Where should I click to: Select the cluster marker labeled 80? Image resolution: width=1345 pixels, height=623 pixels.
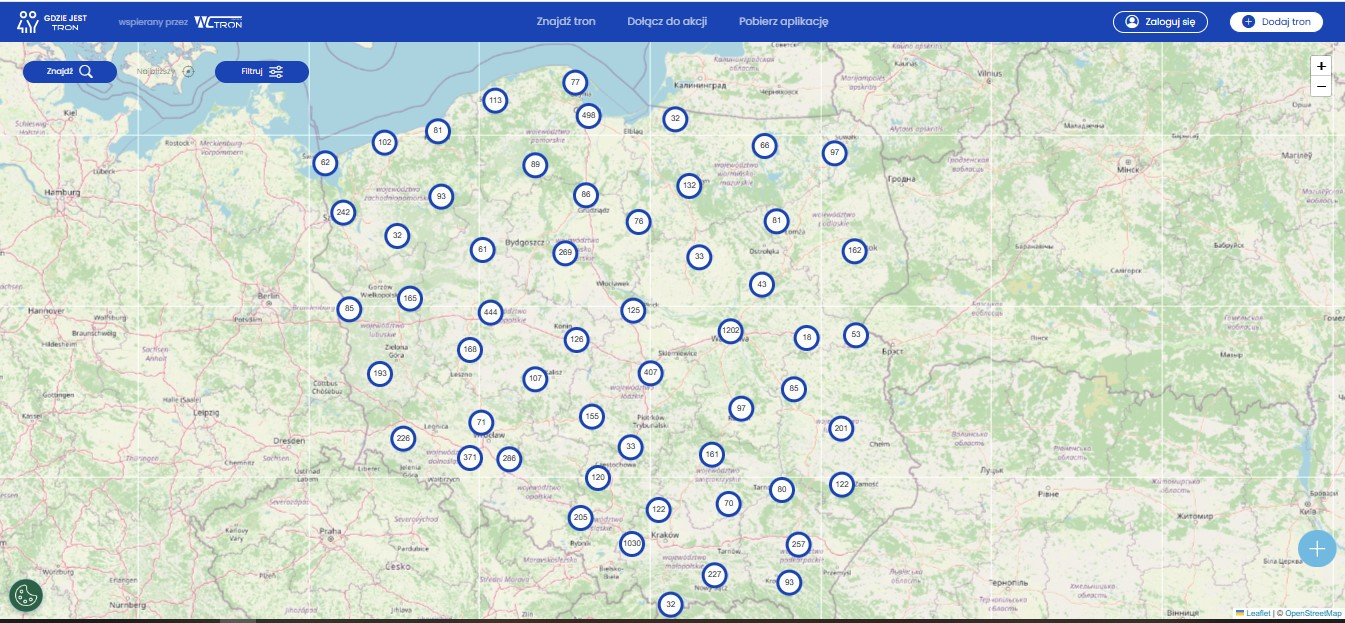(782, 490)
